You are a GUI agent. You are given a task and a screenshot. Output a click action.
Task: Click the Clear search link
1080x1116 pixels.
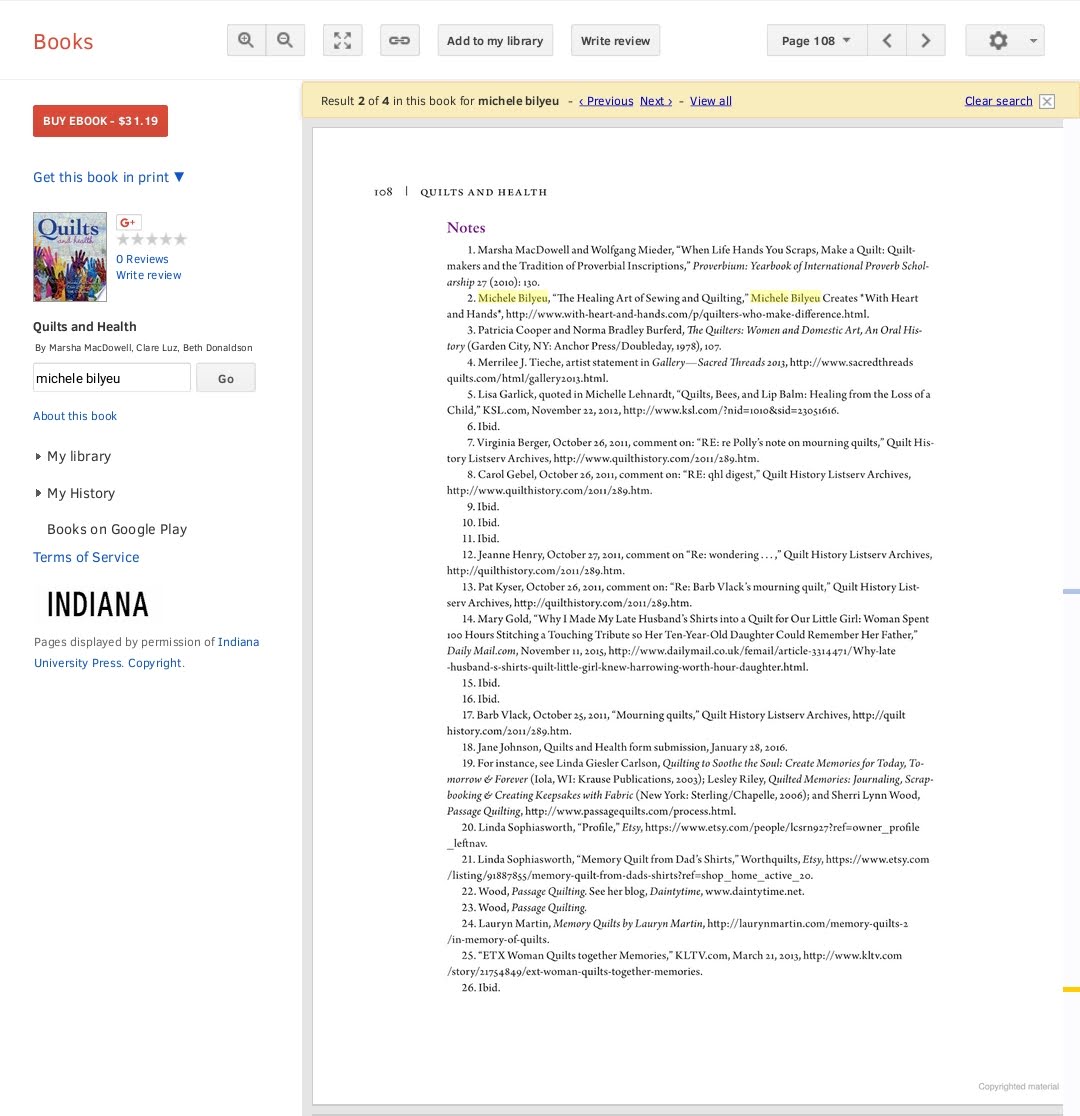(x=998, y=101)
